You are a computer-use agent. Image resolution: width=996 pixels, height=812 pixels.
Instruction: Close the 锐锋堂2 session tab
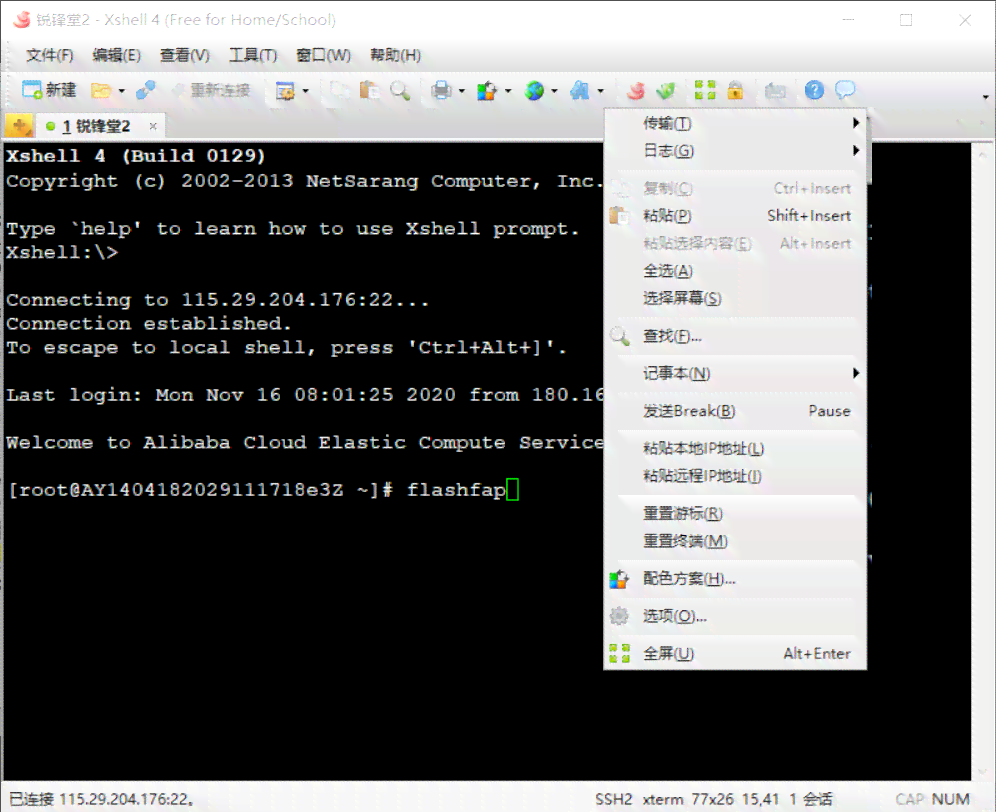coord(153,126)
